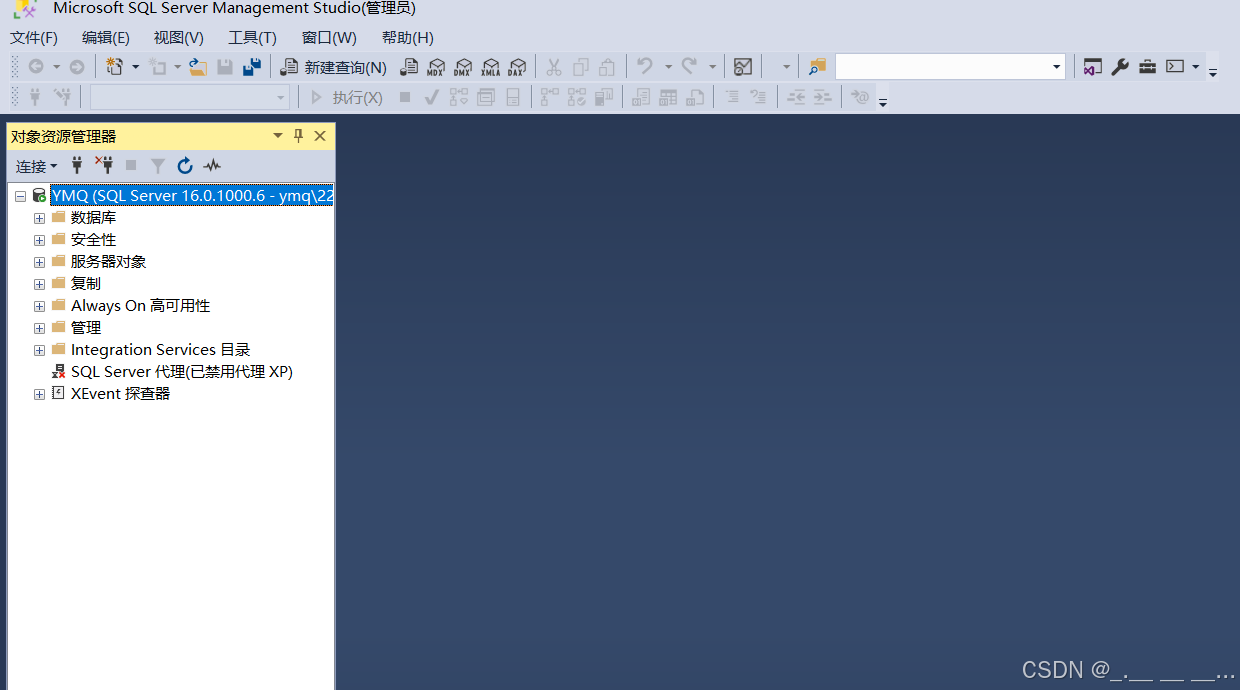Click the Increase Indent icon

click(822, 97)
